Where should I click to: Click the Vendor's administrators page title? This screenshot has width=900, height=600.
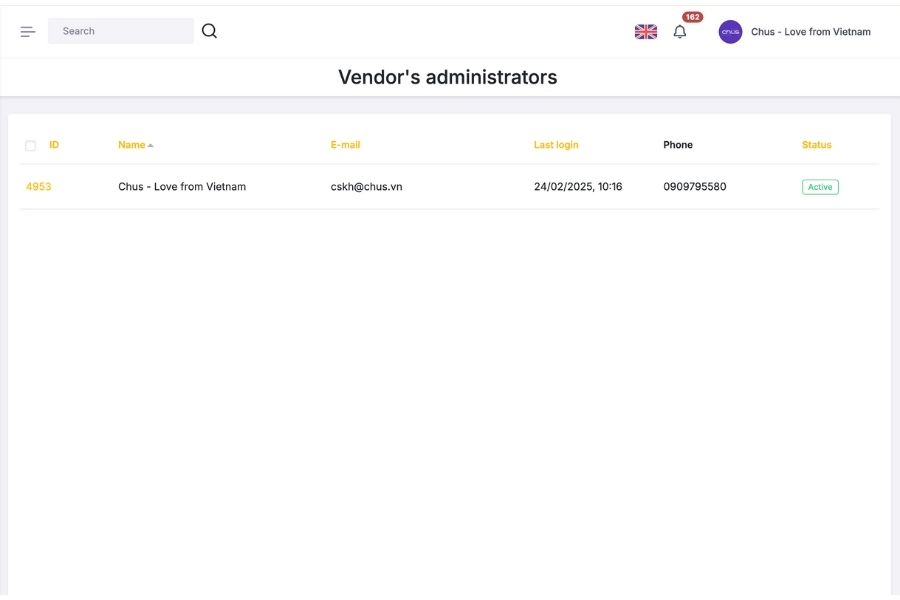click(x=448, y=78)
